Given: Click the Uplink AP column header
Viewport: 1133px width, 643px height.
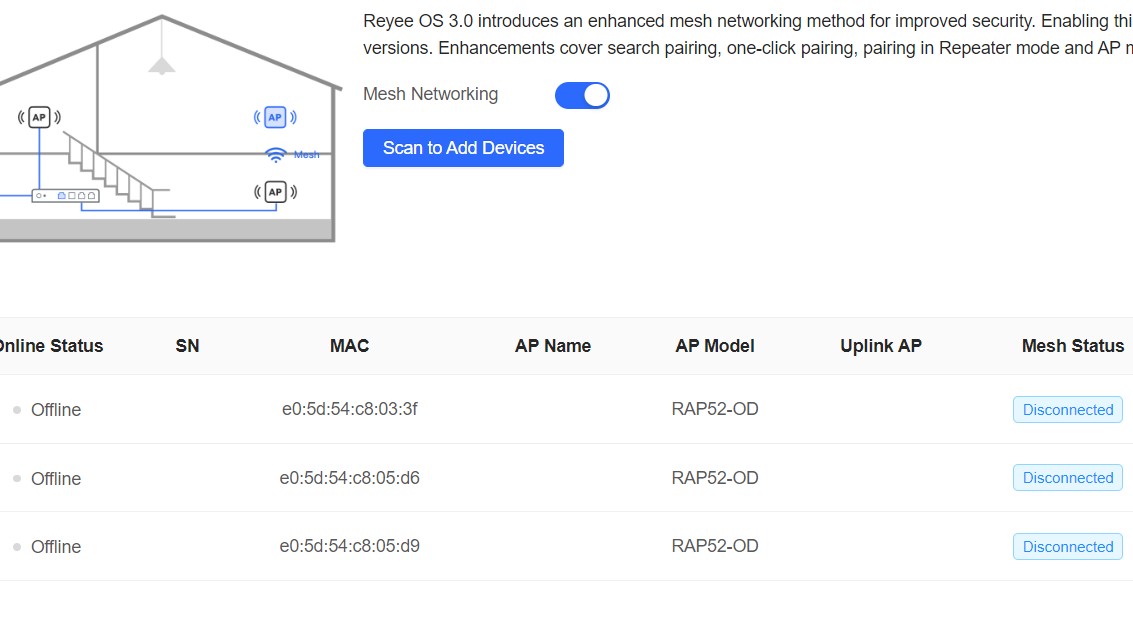Looking at the screenshot, I should coord(880,346).
